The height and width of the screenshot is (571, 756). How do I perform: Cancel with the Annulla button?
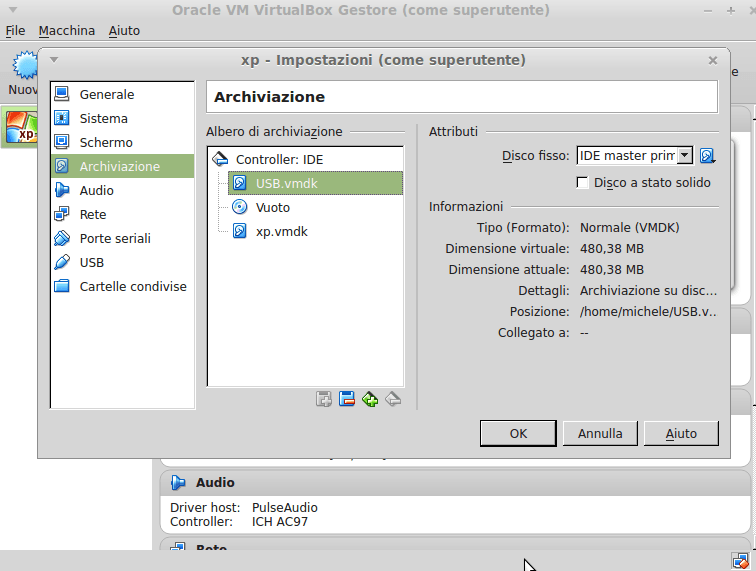click(x=600, y=434)
